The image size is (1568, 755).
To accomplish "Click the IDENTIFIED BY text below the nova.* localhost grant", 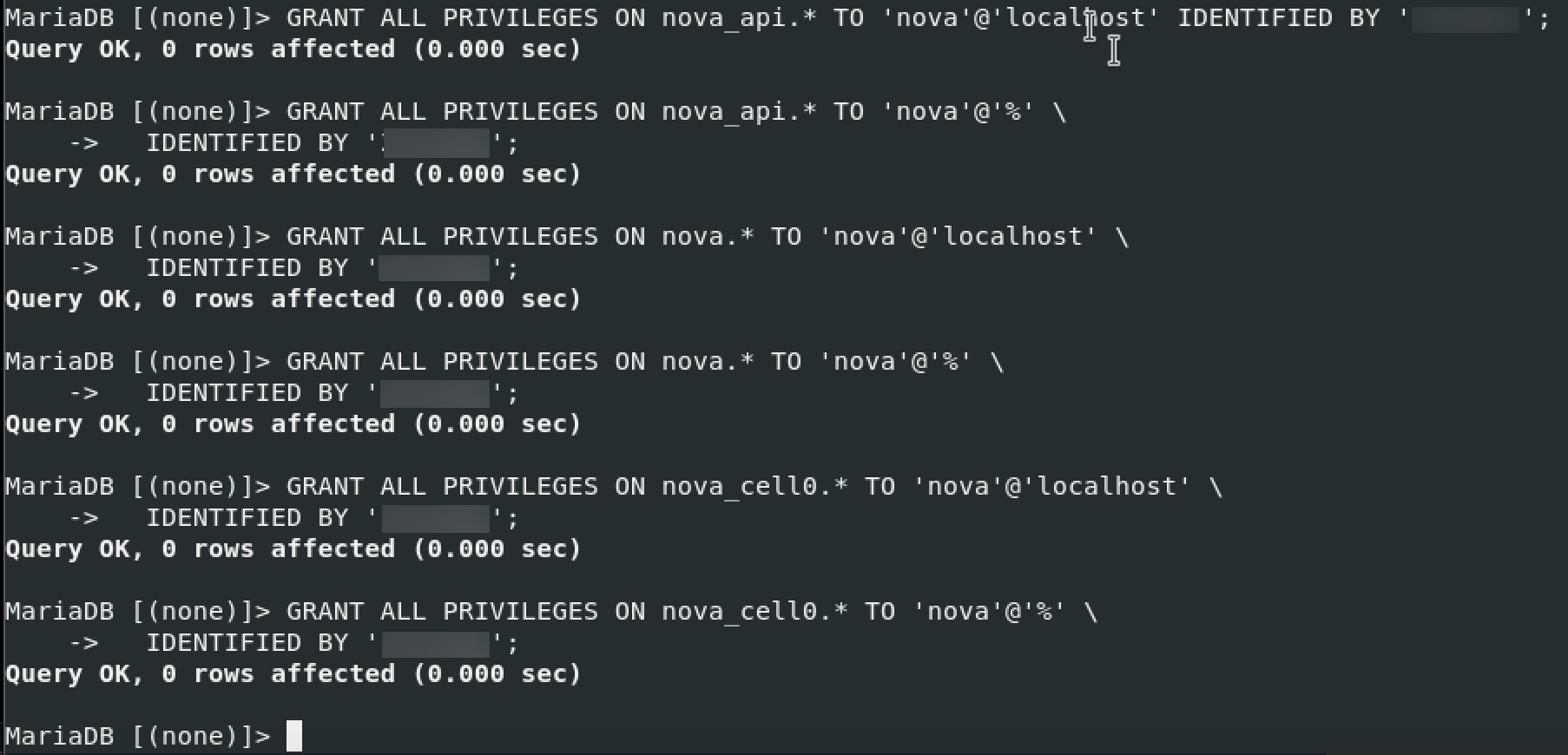I will click(x=247, y=268).
